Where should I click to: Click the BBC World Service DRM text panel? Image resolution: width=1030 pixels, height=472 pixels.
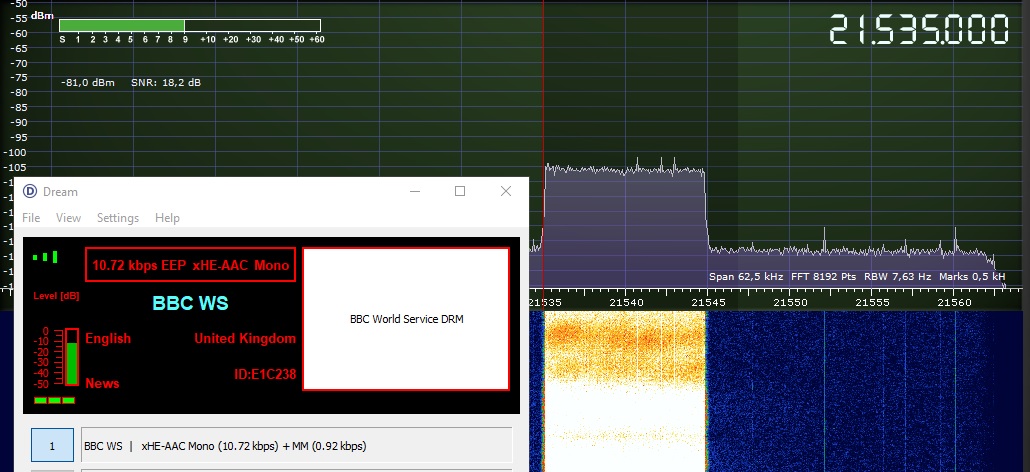tap(406, 319)
